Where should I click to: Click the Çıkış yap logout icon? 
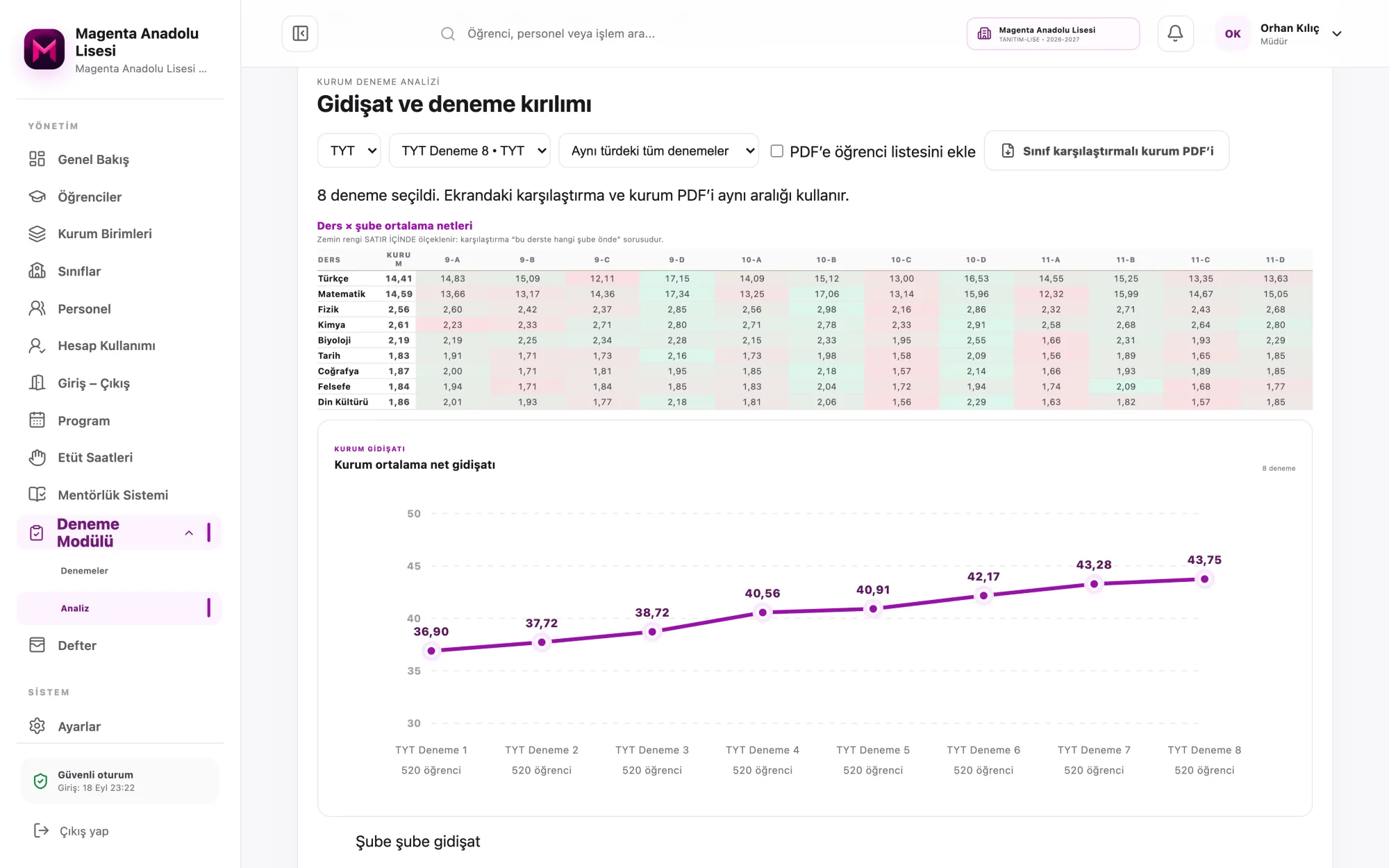41,831
